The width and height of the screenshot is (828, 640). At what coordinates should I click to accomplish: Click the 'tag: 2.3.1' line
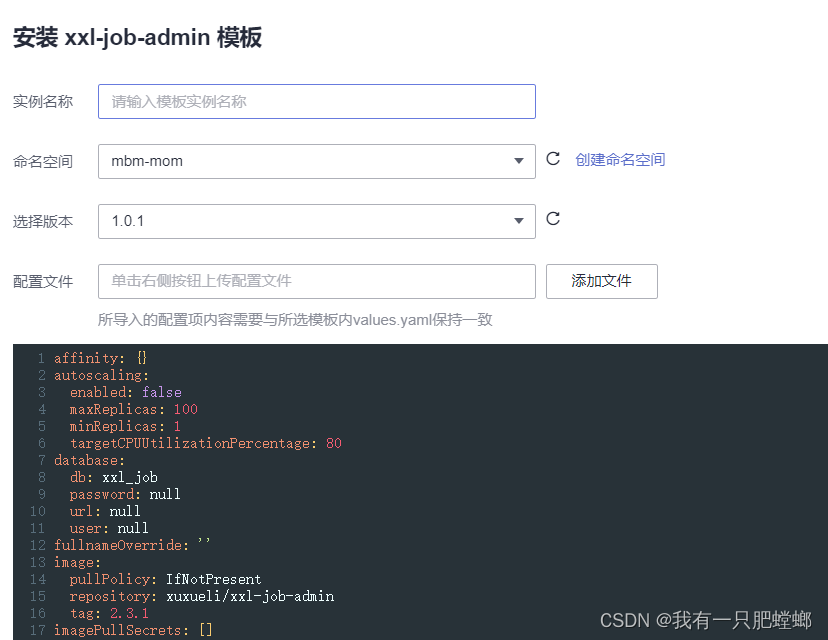[x=109, y=613]
